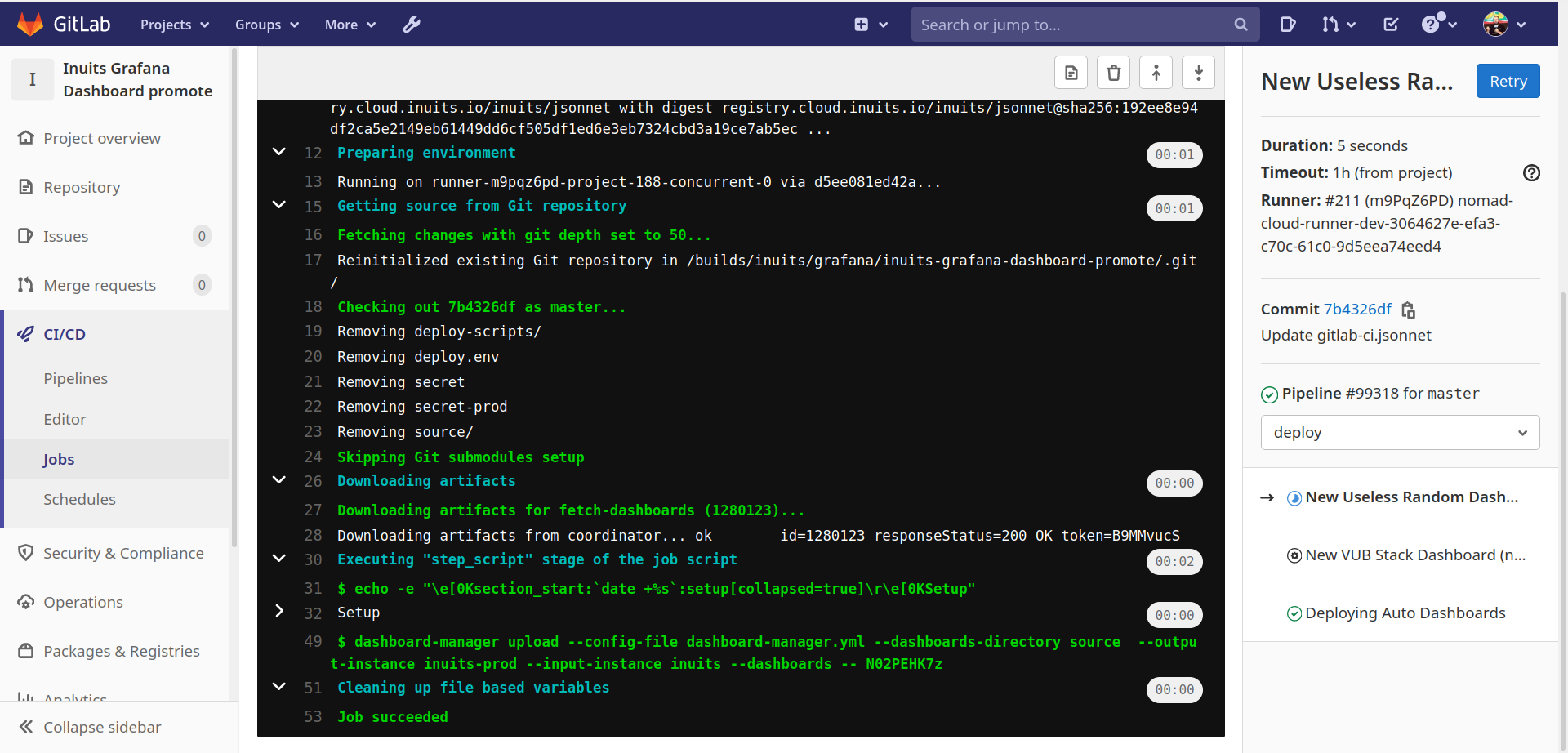Click log line number 53
The height and width of the screenshot is (753, 1568).
313,716
